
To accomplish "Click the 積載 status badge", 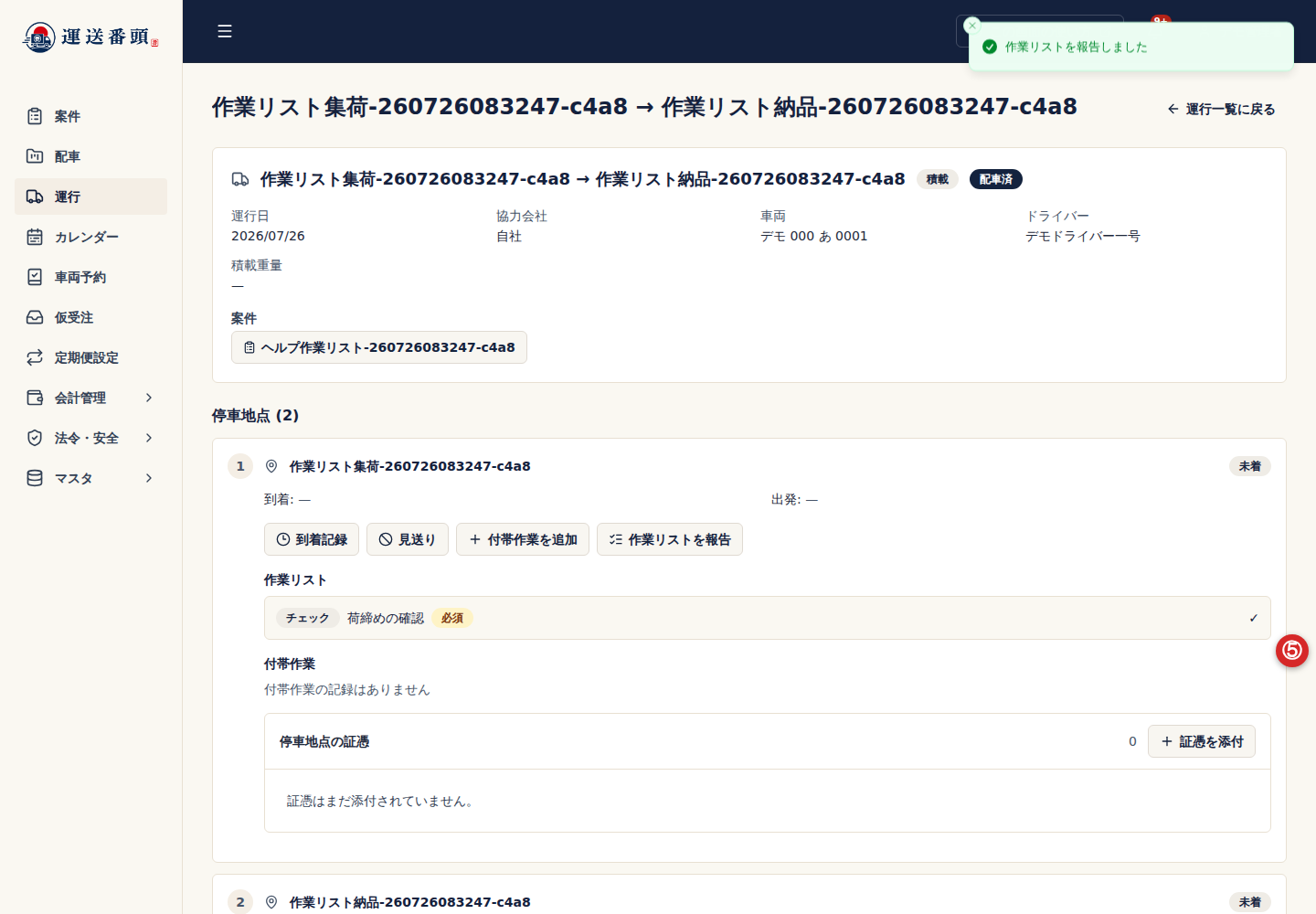I will [x=937, y=179].
